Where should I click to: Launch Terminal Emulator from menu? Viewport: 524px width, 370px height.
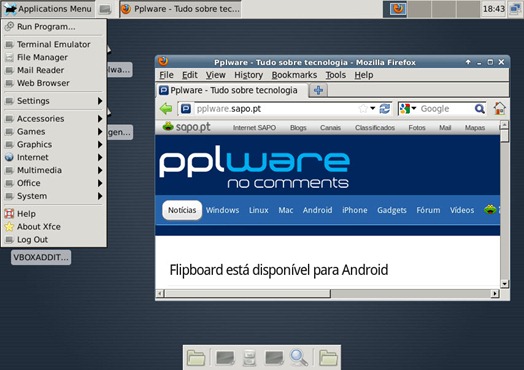(x=54, y=44)
